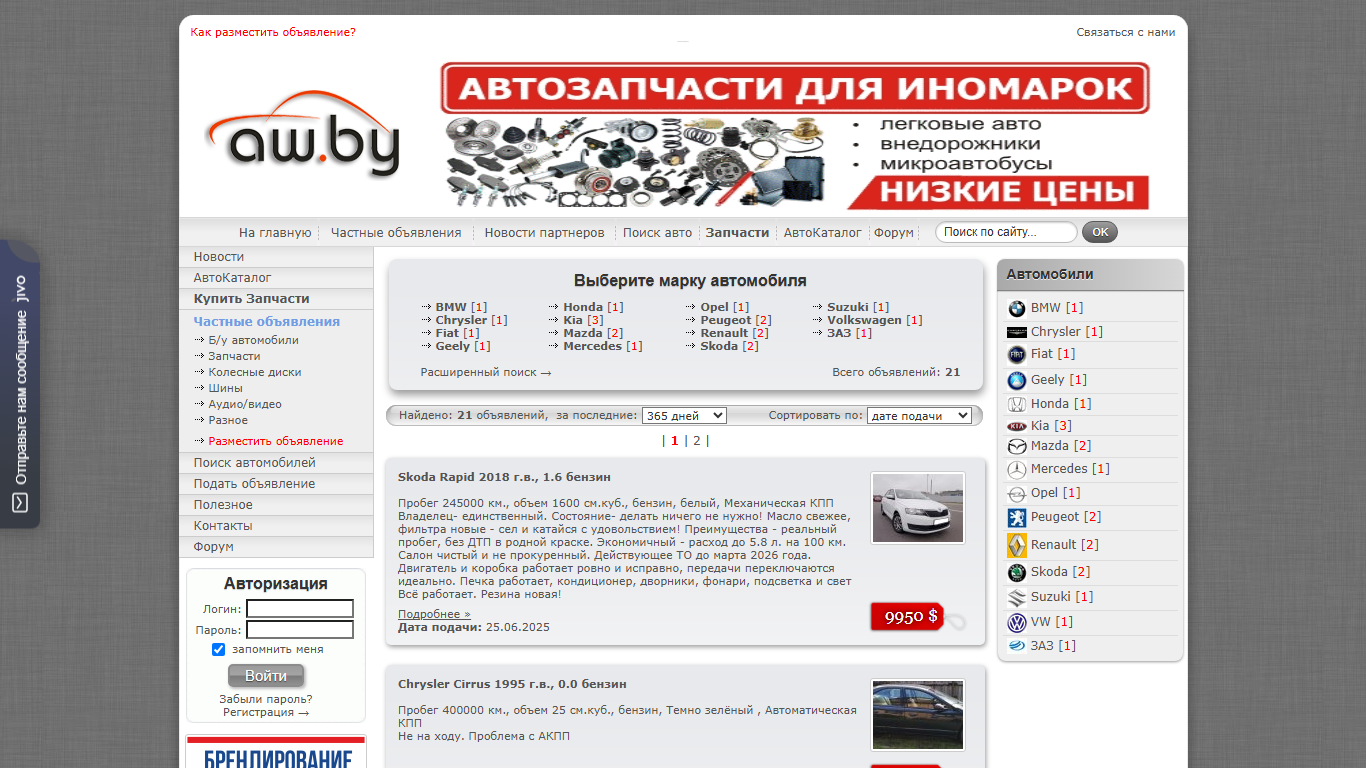The height and width of the screenshot is (768, 1366).
Task: Click the Пароль input field
Action: tap(300, 630)
